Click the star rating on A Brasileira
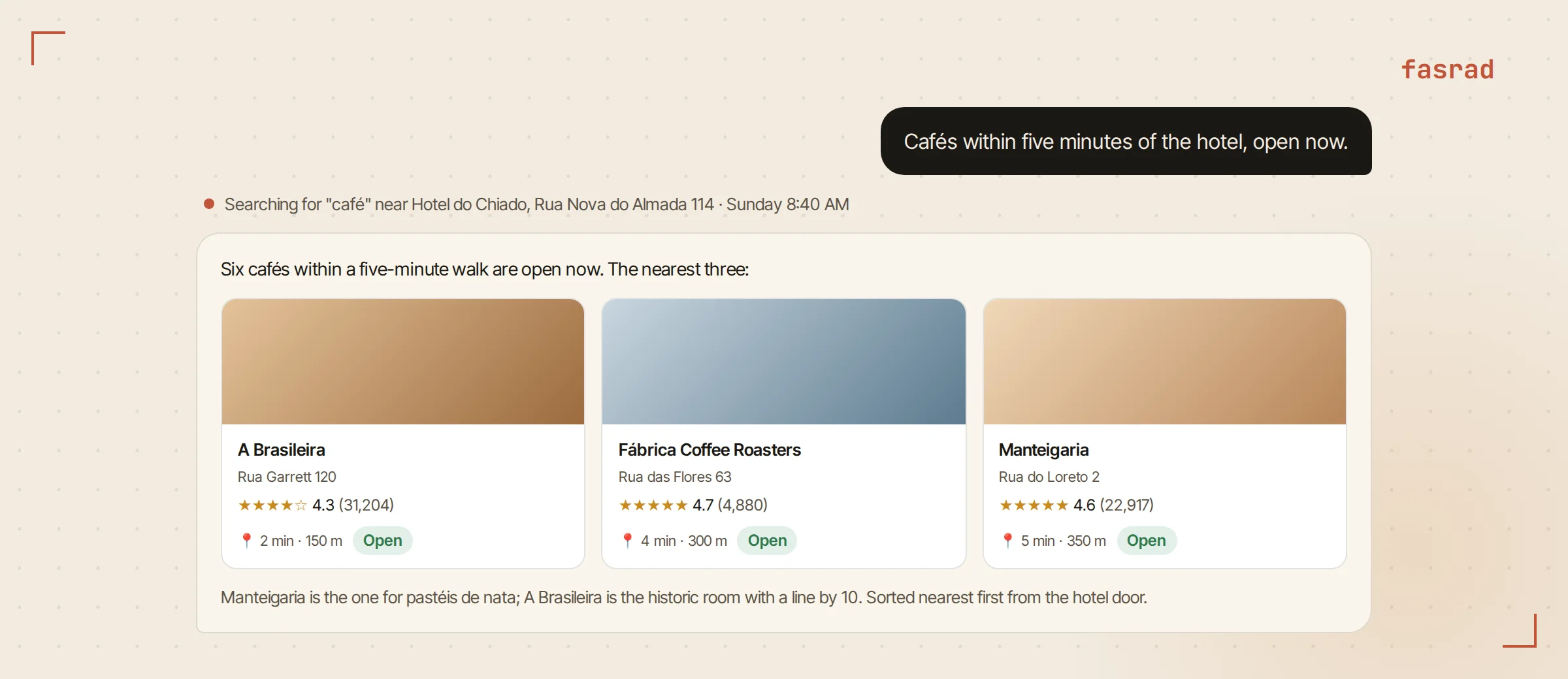Image resolution: width=1568 pixels, height=679 pixels. pyautogui.click(x=272, y=505)
